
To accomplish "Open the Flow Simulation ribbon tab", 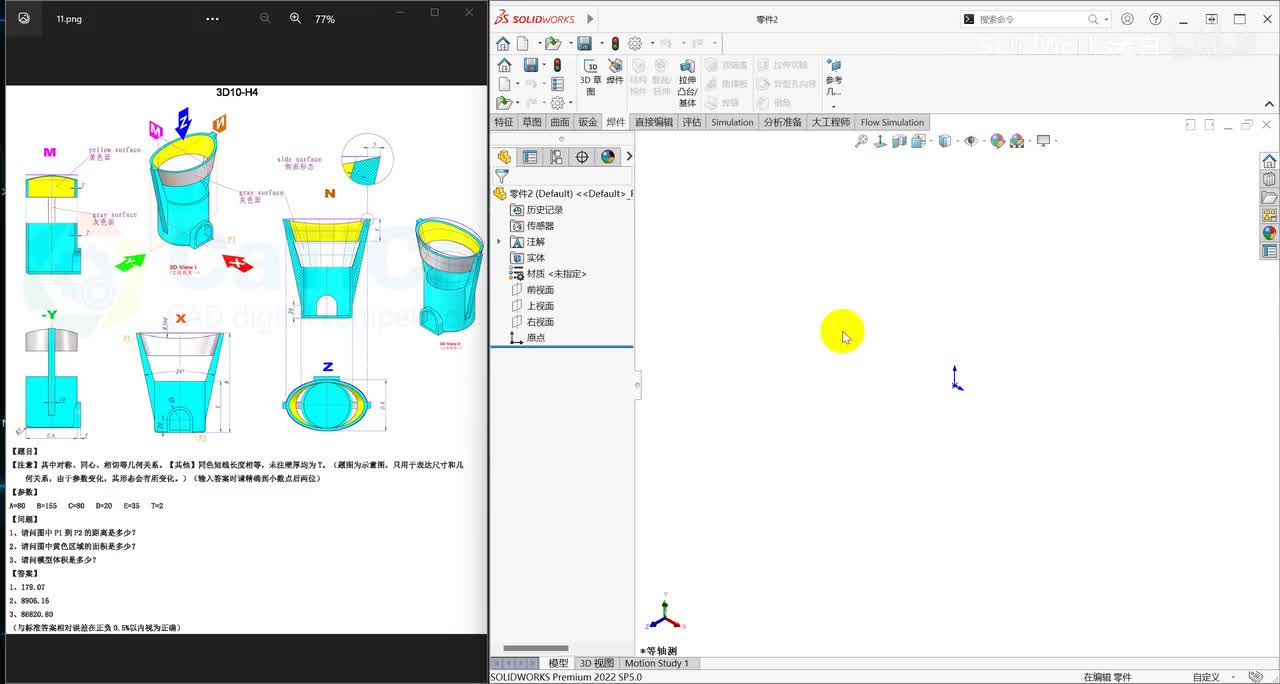I will pyautogui.click(x=892, y=122).
